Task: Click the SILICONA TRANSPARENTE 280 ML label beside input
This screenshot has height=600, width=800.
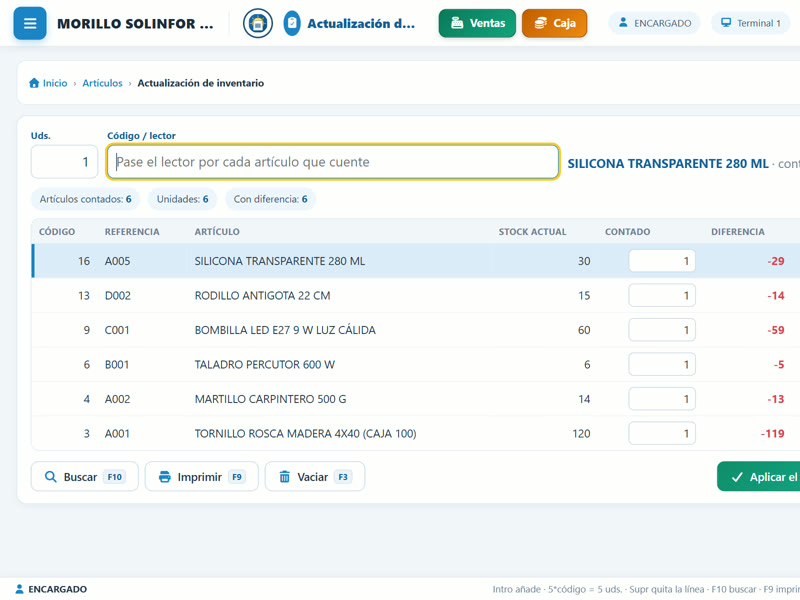Action: tap(668, 164)
